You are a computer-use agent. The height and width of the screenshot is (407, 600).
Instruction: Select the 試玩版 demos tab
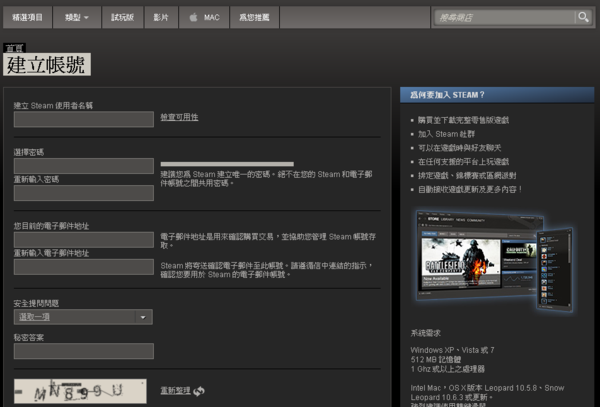coord(122,17)
